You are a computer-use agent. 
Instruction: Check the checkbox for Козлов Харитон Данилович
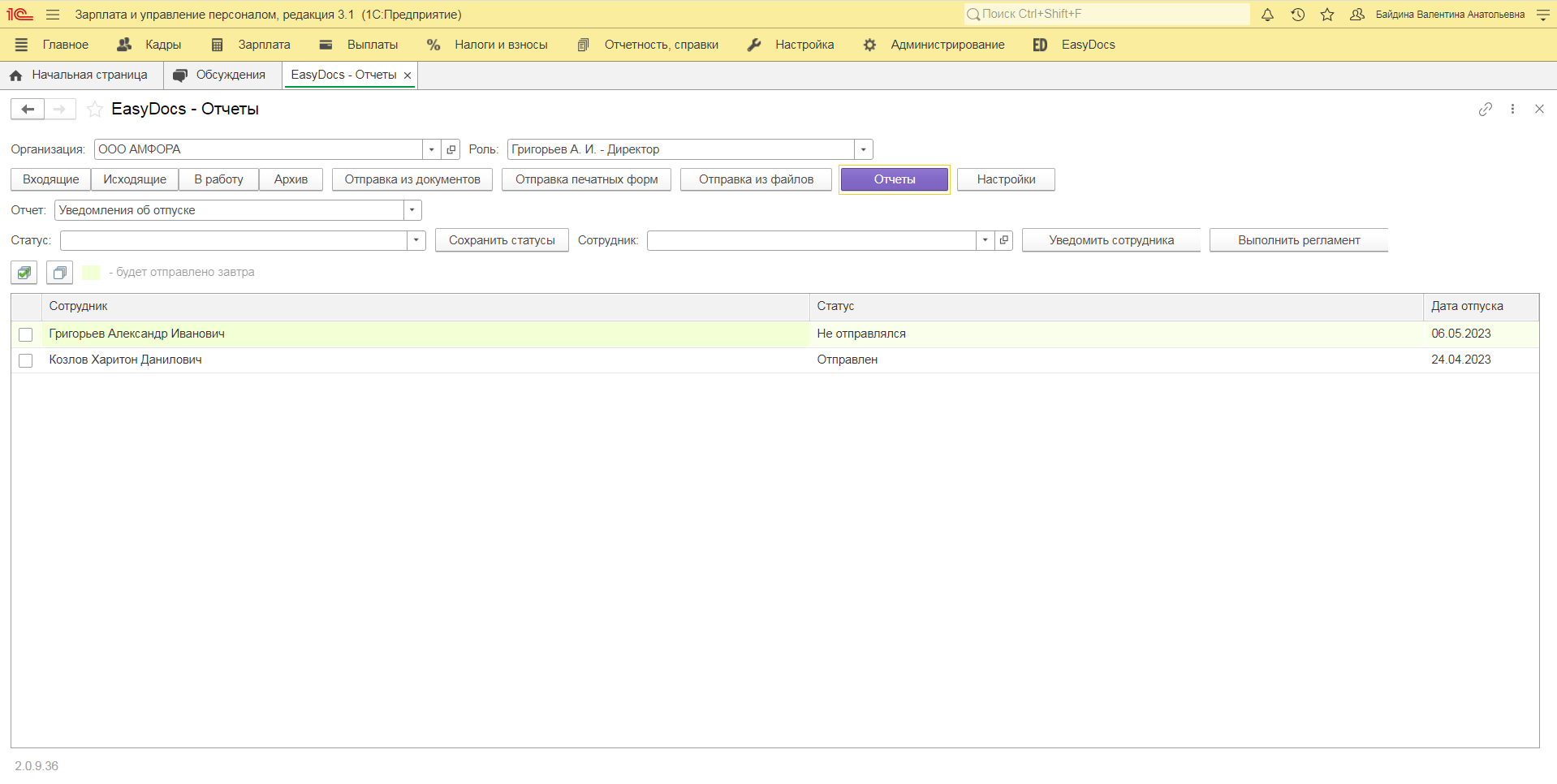[25, 361]
